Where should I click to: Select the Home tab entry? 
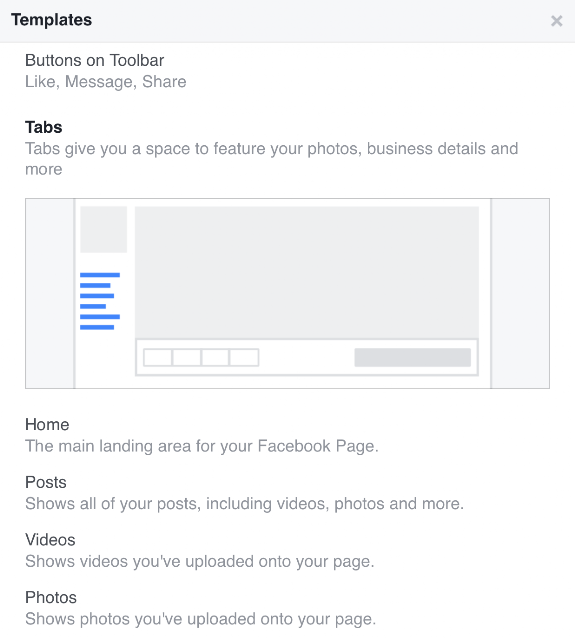coord(47,424)
